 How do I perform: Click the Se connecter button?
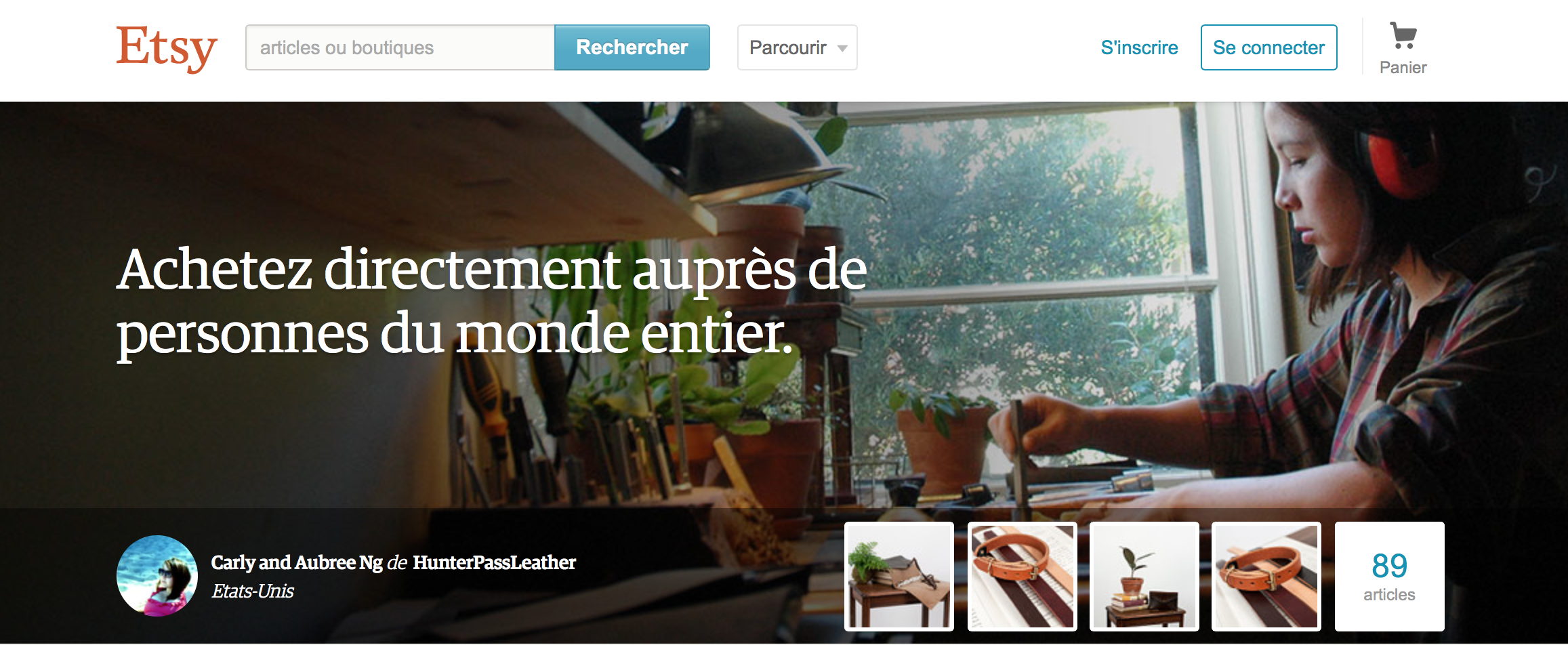[1268, 47]
